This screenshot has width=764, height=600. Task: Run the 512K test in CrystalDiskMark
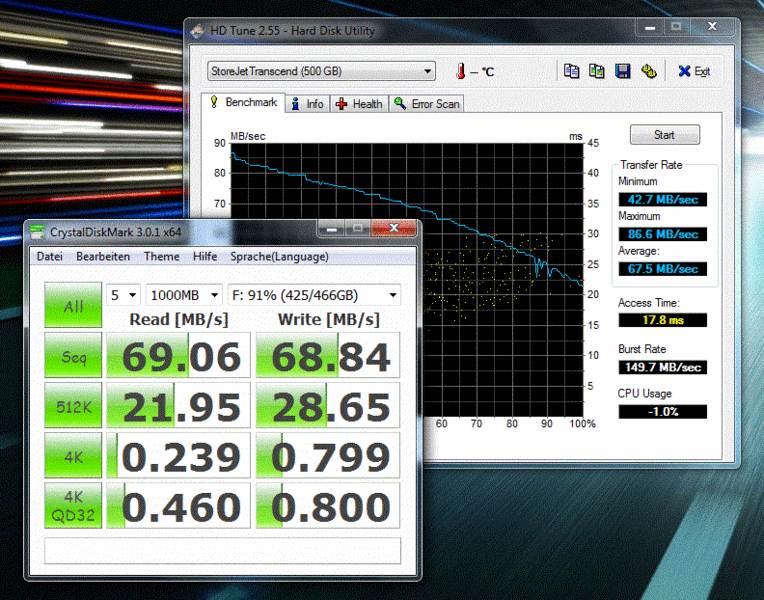73,406
